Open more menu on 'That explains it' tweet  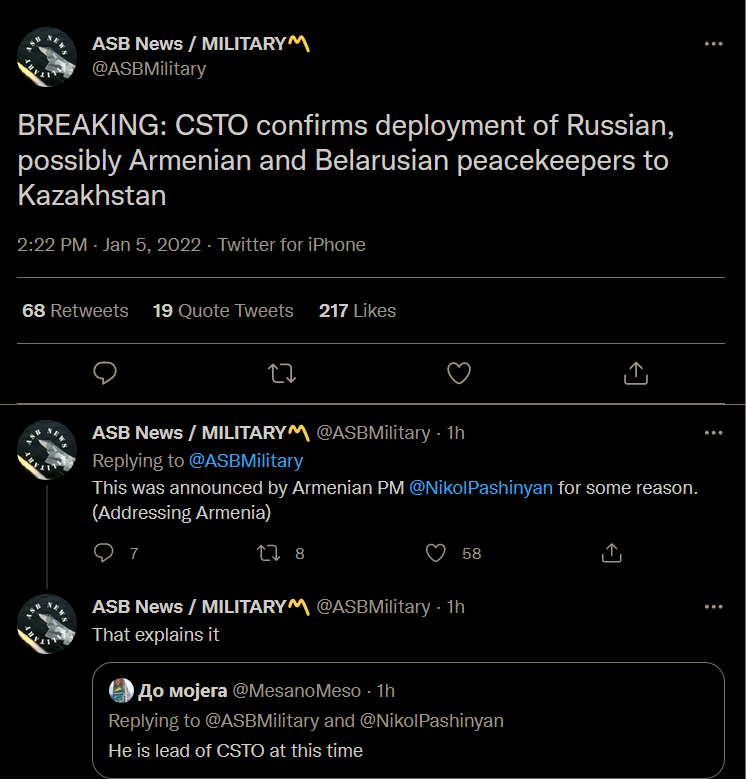point(713,607)
